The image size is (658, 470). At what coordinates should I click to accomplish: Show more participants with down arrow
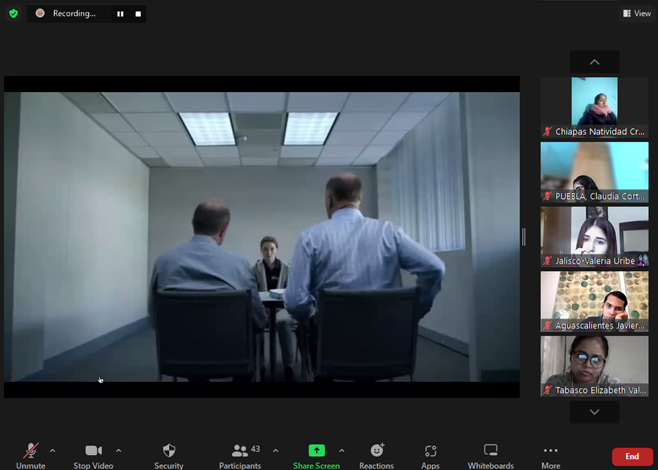click(594, 412)
